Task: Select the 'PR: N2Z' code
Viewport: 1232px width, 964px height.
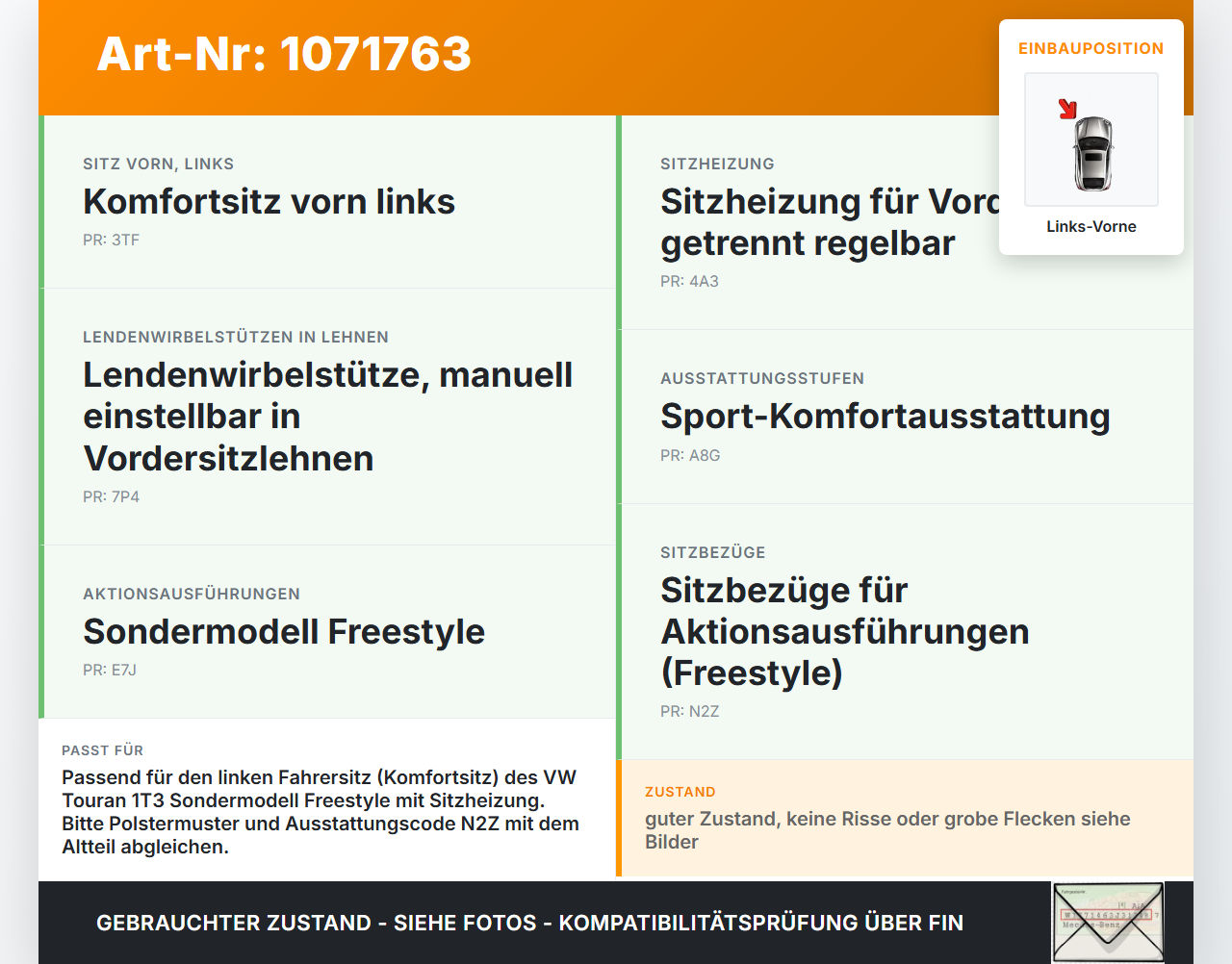Action: point(689,711)
